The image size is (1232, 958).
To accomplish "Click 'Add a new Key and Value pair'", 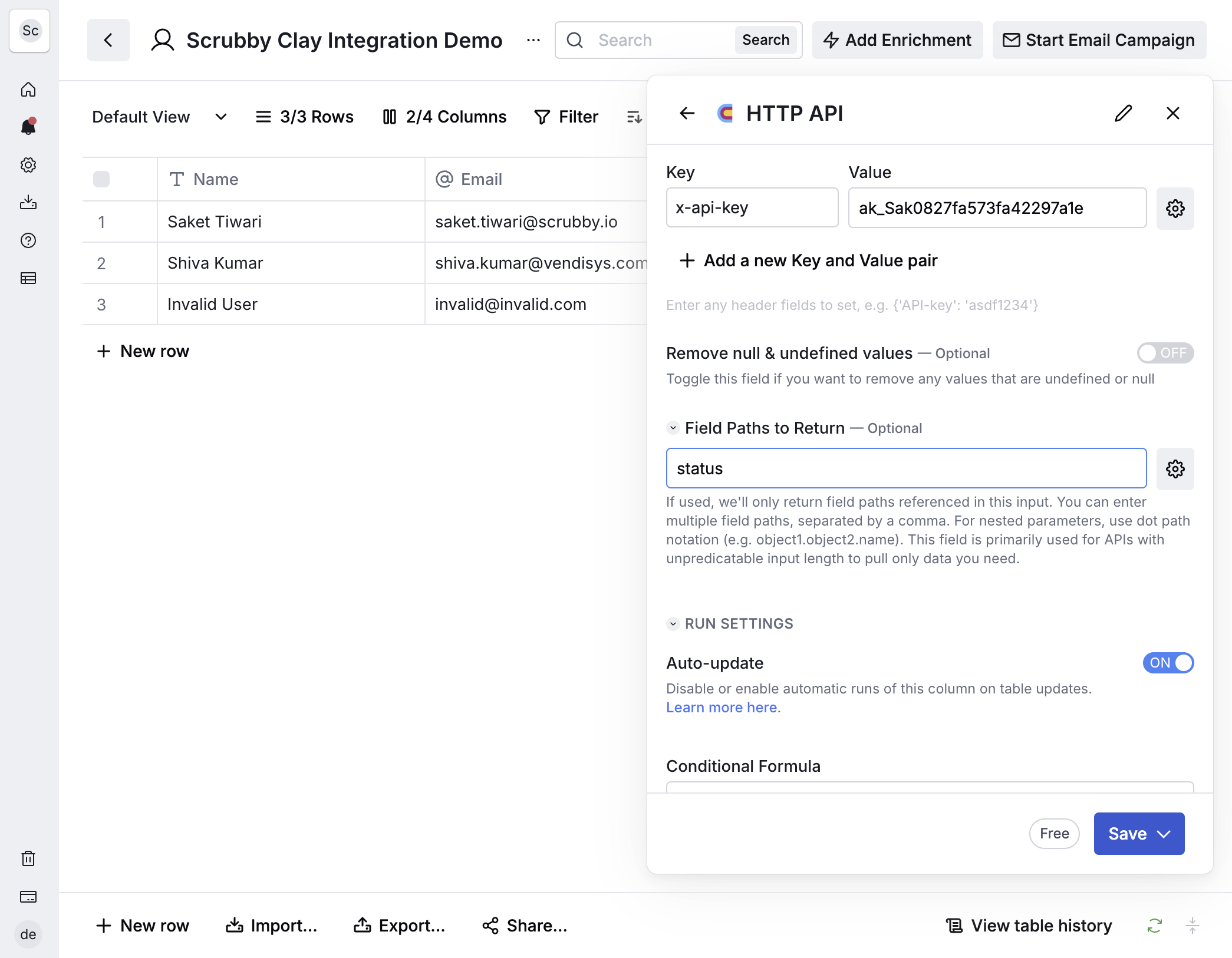I will (808, 260).
